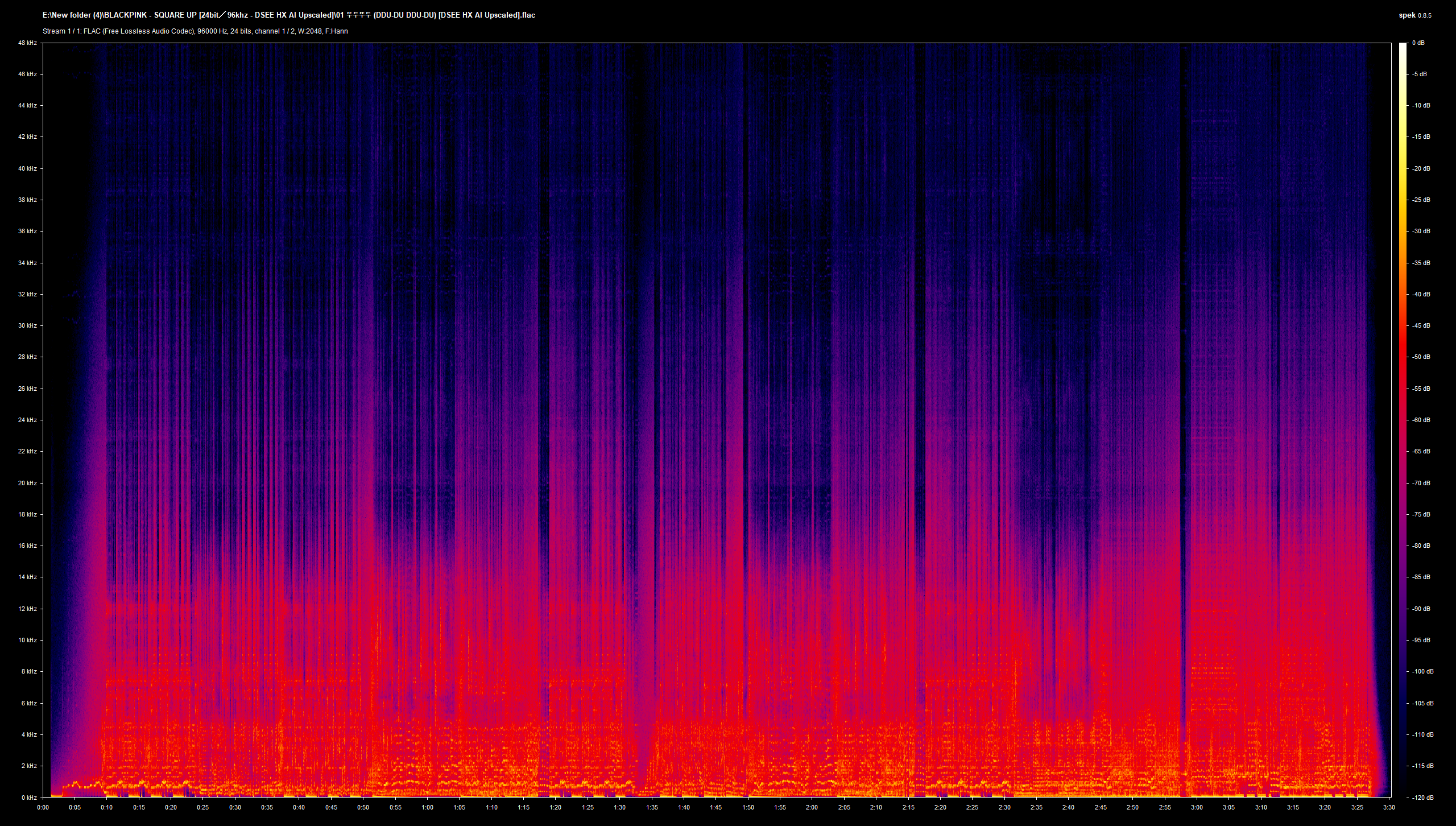
Task: Click the 1:00 mark on time axis
Action: click(x=427, y=807)
